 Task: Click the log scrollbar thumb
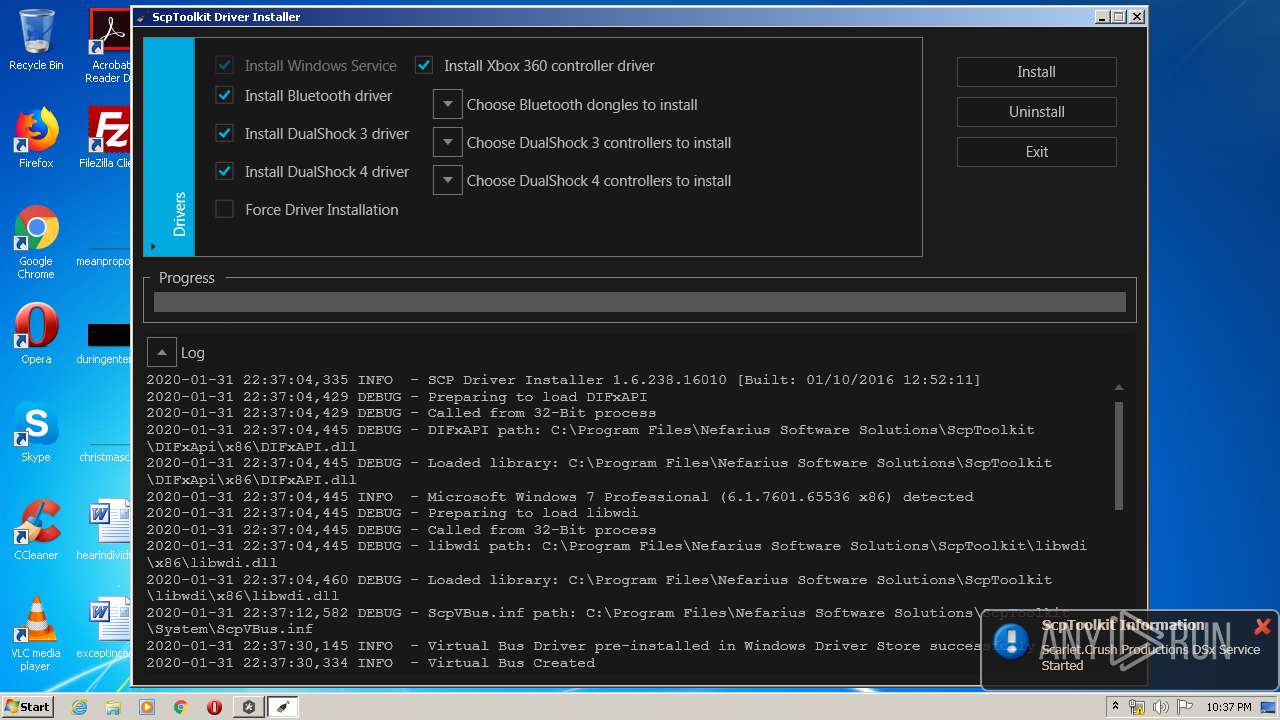[1119, 455]
